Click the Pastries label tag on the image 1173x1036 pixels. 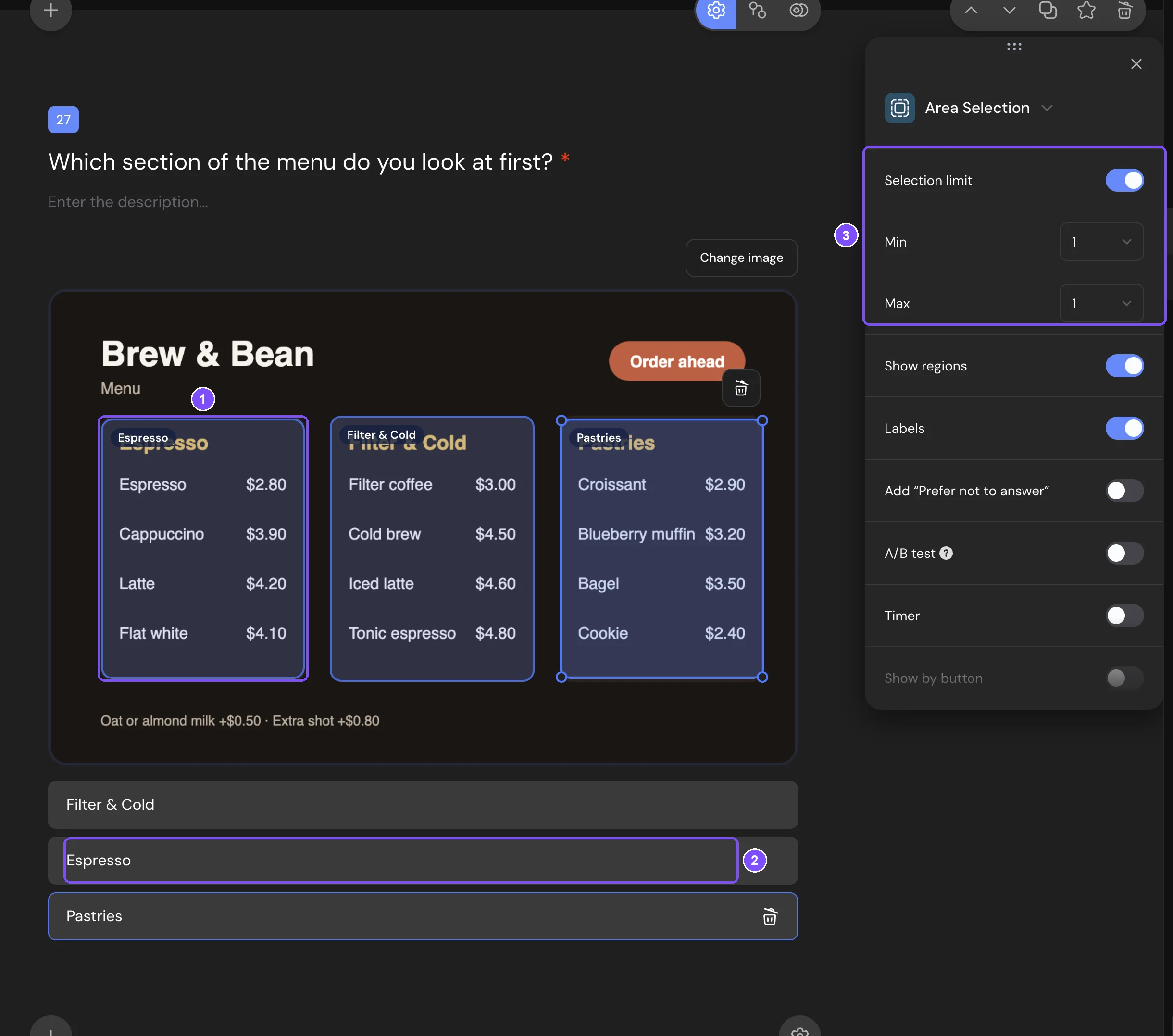coord(598,438)
